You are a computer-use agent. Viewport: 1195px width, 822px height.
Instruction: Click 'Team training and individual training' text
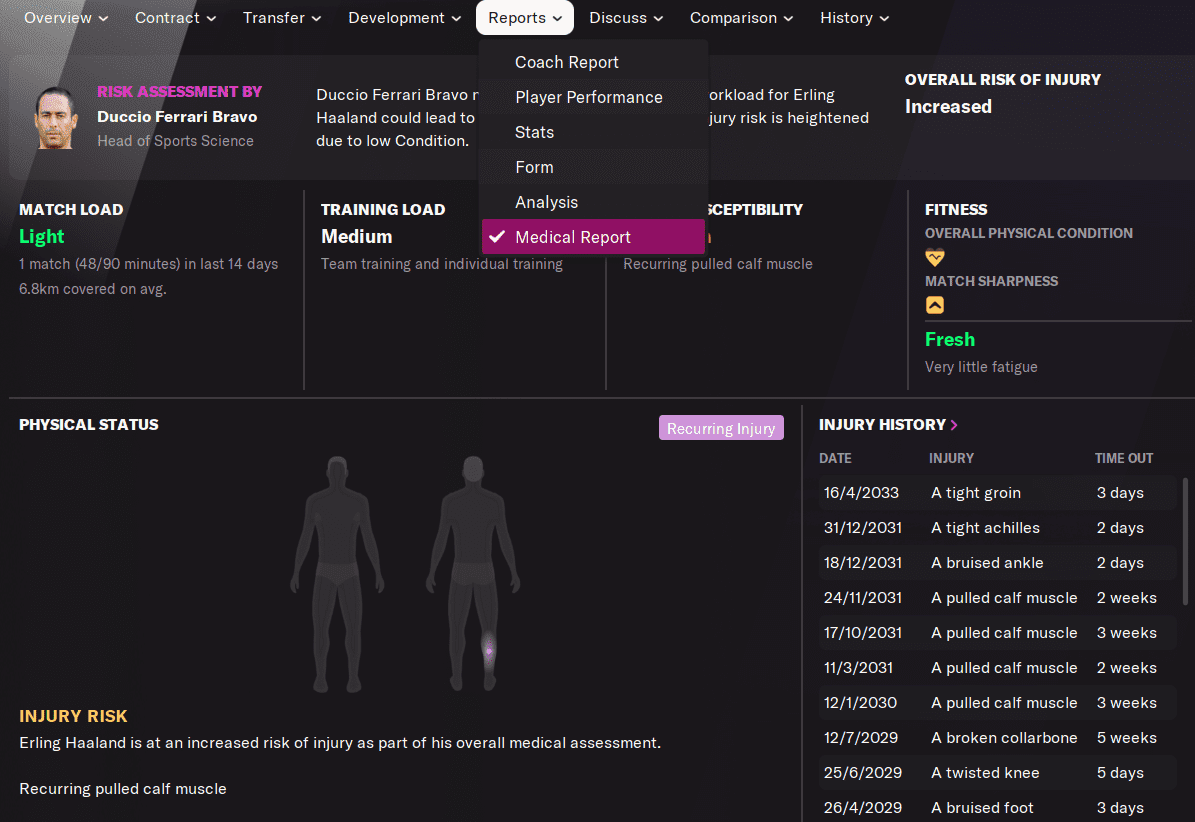tap(442, 264)
